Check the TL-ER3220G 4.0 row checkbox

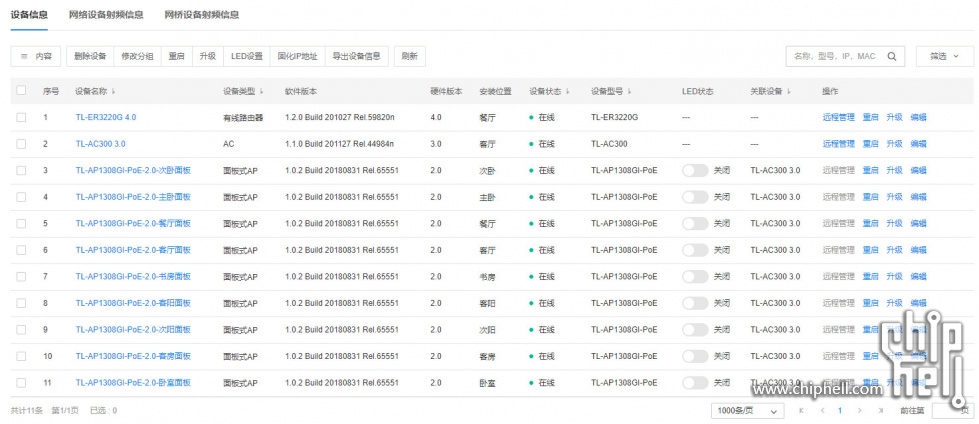[21, 117]
